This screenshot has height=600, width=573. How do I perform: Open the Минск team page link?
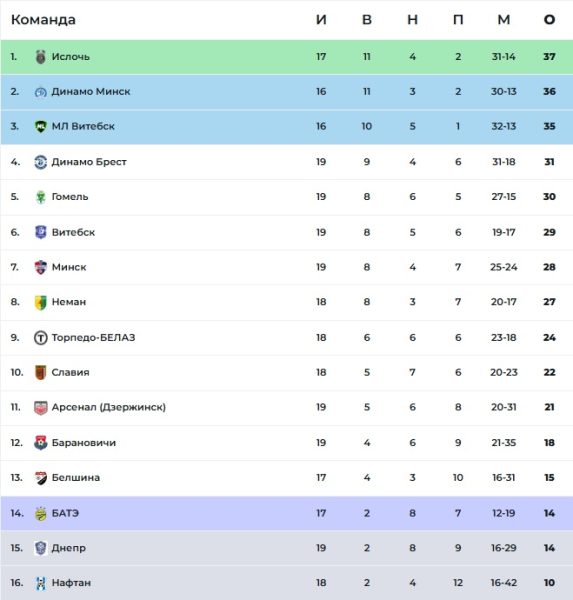coord(69,267)
